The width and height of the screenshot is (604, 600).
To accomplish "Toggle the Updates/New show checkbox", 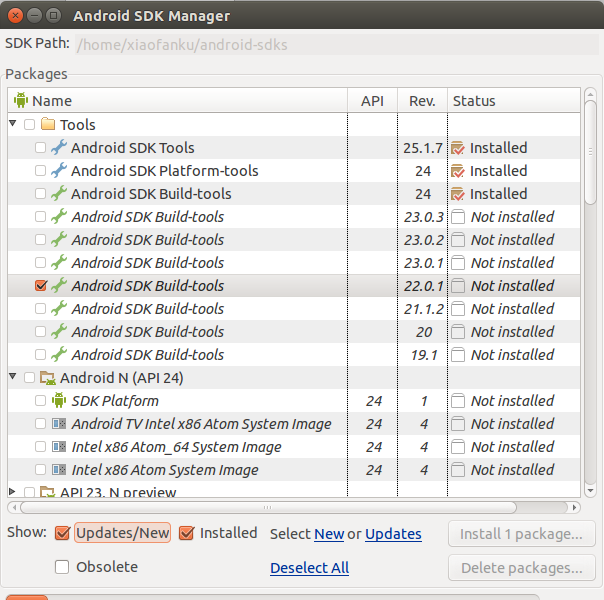I will (x=62, y=533).
